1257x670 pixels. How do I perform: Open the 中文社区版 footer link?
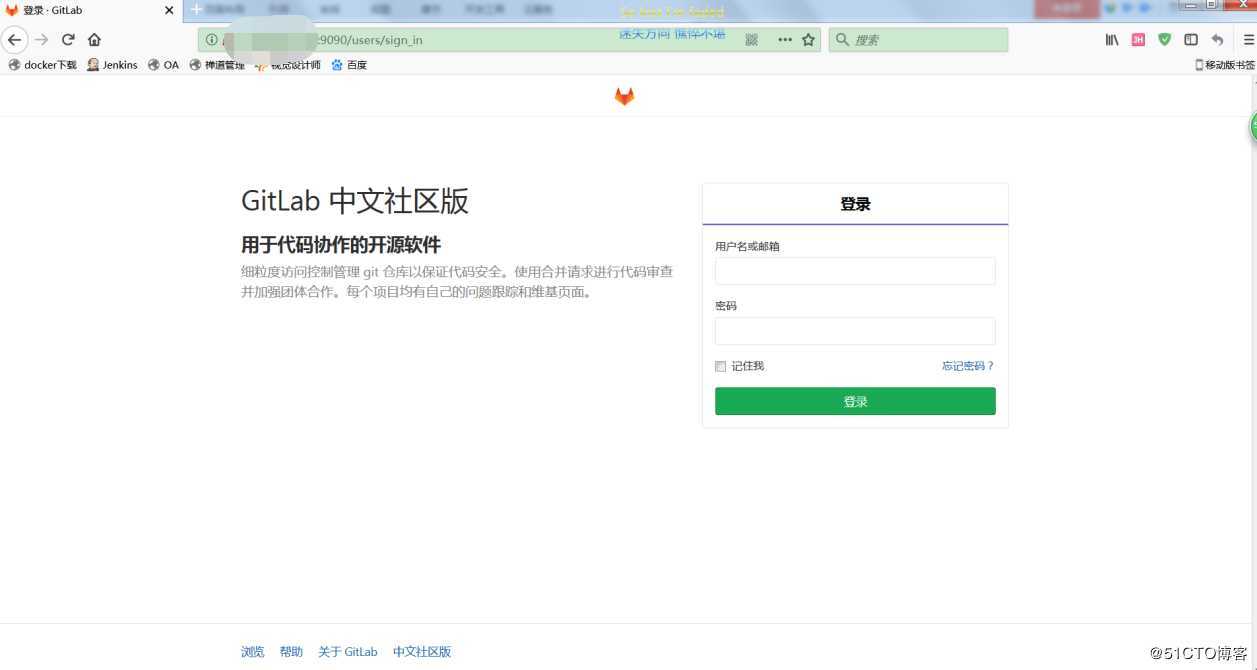[x=422, y=652]
